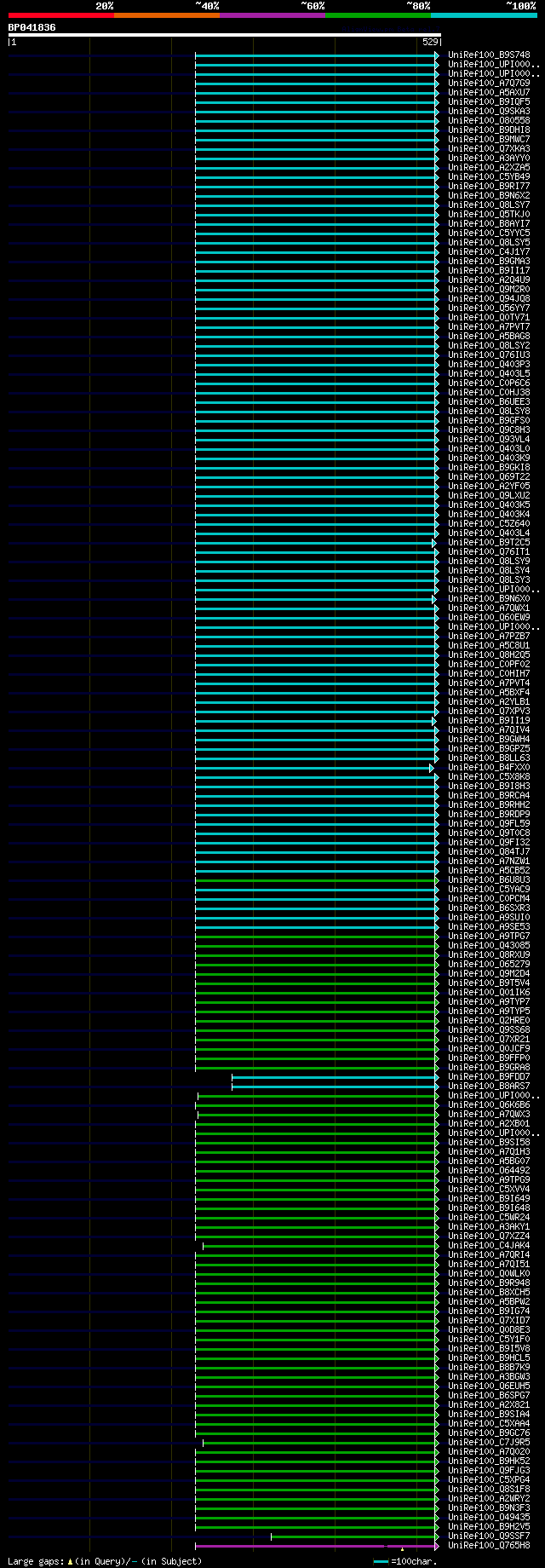This screenshot has width=545, height=1568.
Task: Click the purple ~60% identity color segment
Action: pyautogui.click(x=272, y=15)
